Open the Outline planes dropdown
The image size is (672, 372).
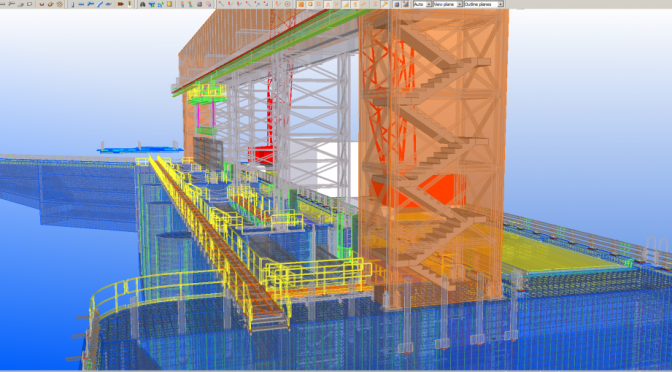point(483,4)
